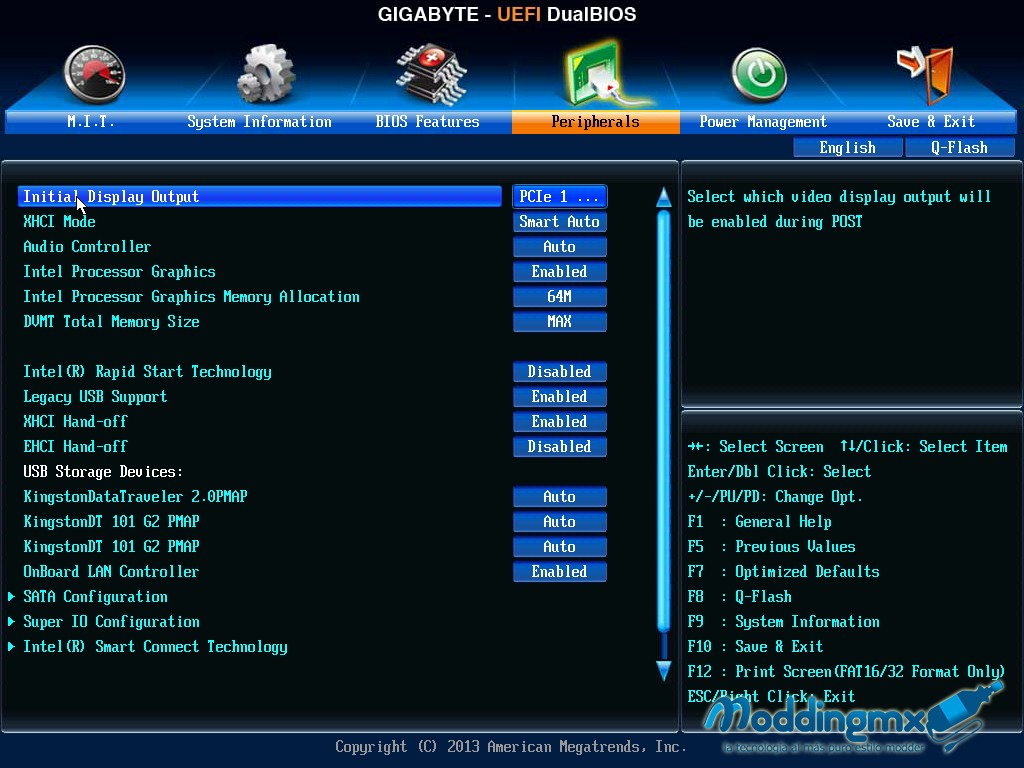Image resolution: width=1024 pixels, height=768 pixels.
Task: Launch Q-Flash from the top button
Action: coord(959,148)
